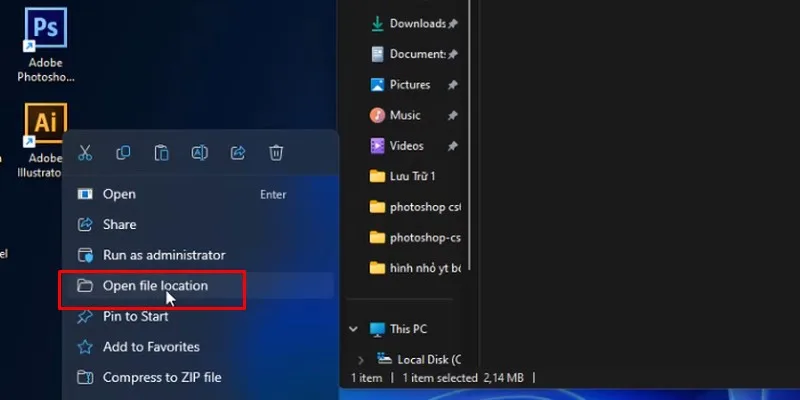Click the Delete trash can icon
800x400 pixels.
click(276, 153)
